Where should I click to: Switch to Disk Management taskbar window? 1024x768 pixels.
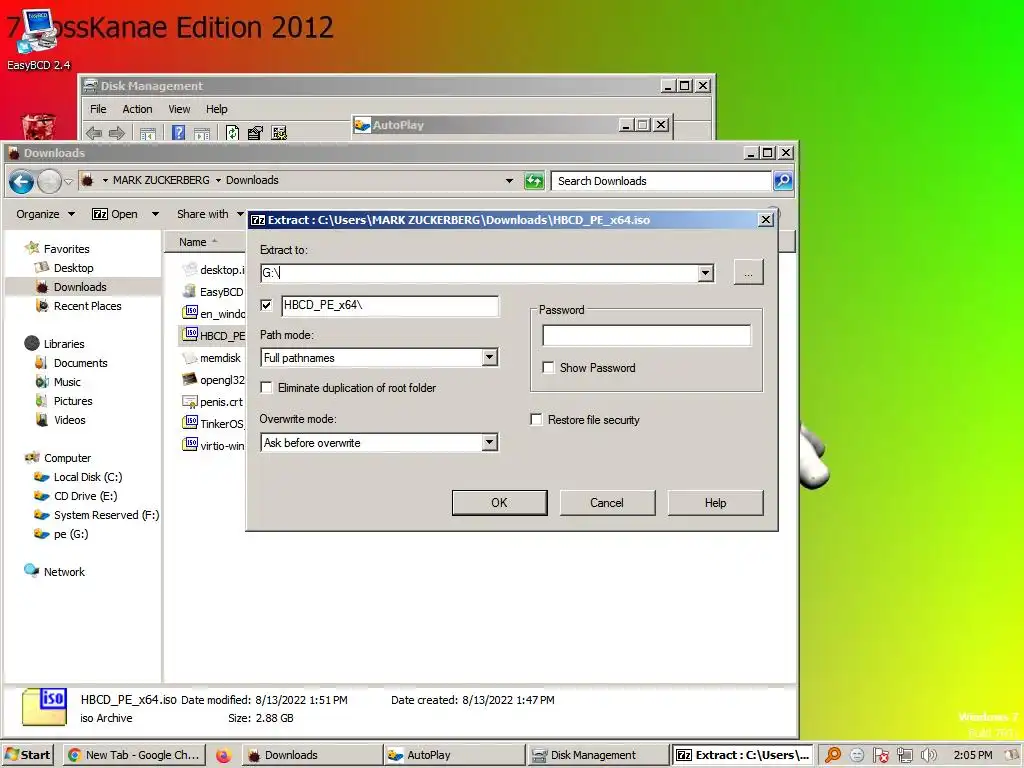pos(598,755)
